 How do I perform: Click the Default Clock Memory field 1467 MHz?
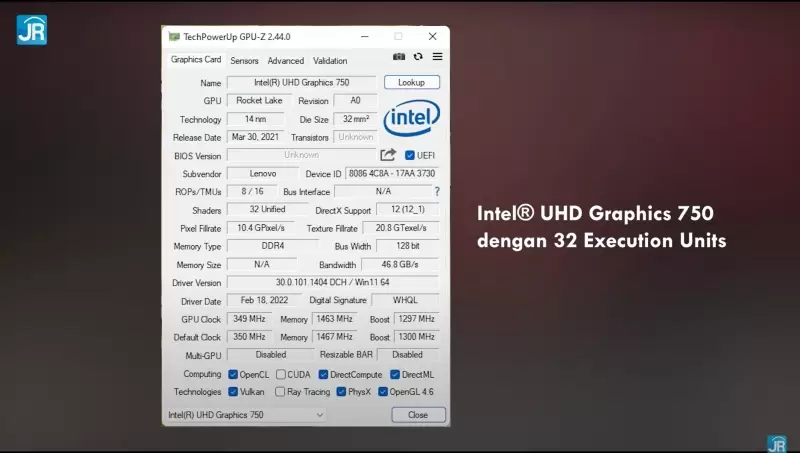[334, 337]
